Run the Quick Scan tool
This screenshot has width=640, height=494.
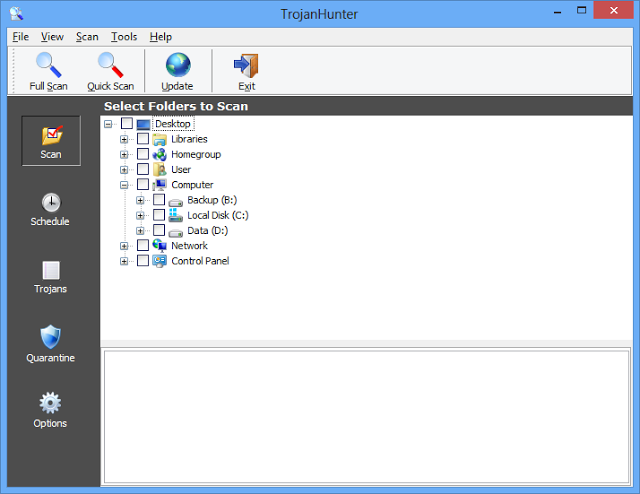(111, 71)
